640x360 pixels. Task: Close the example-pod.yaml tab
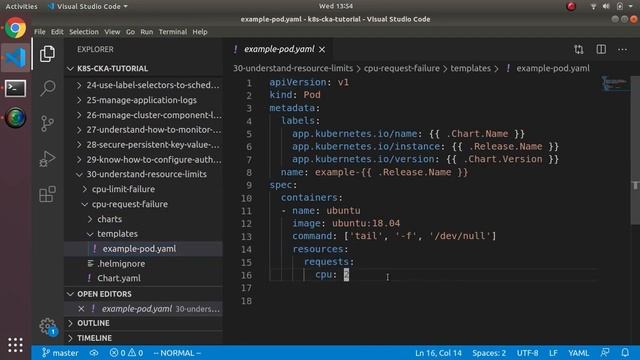pyautogui.click(x=322, y=49)
